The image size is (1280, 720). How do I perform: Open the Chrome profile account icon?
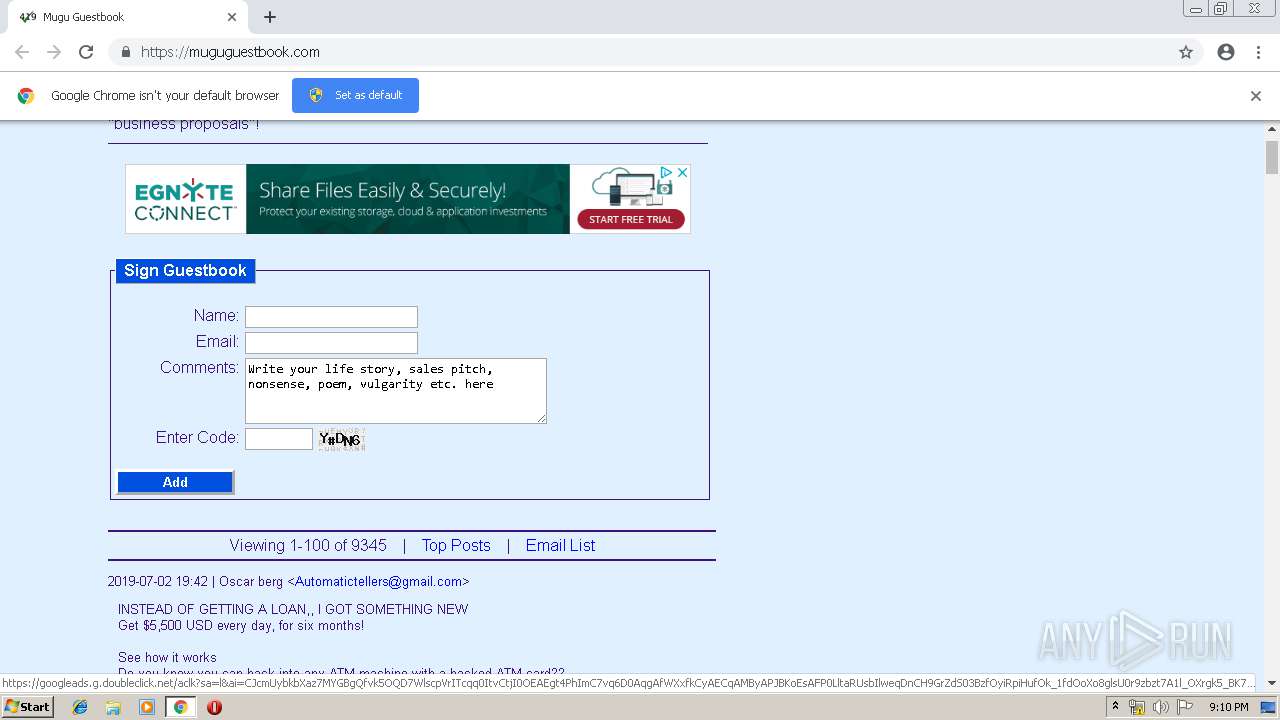[x=1226, y=52]
